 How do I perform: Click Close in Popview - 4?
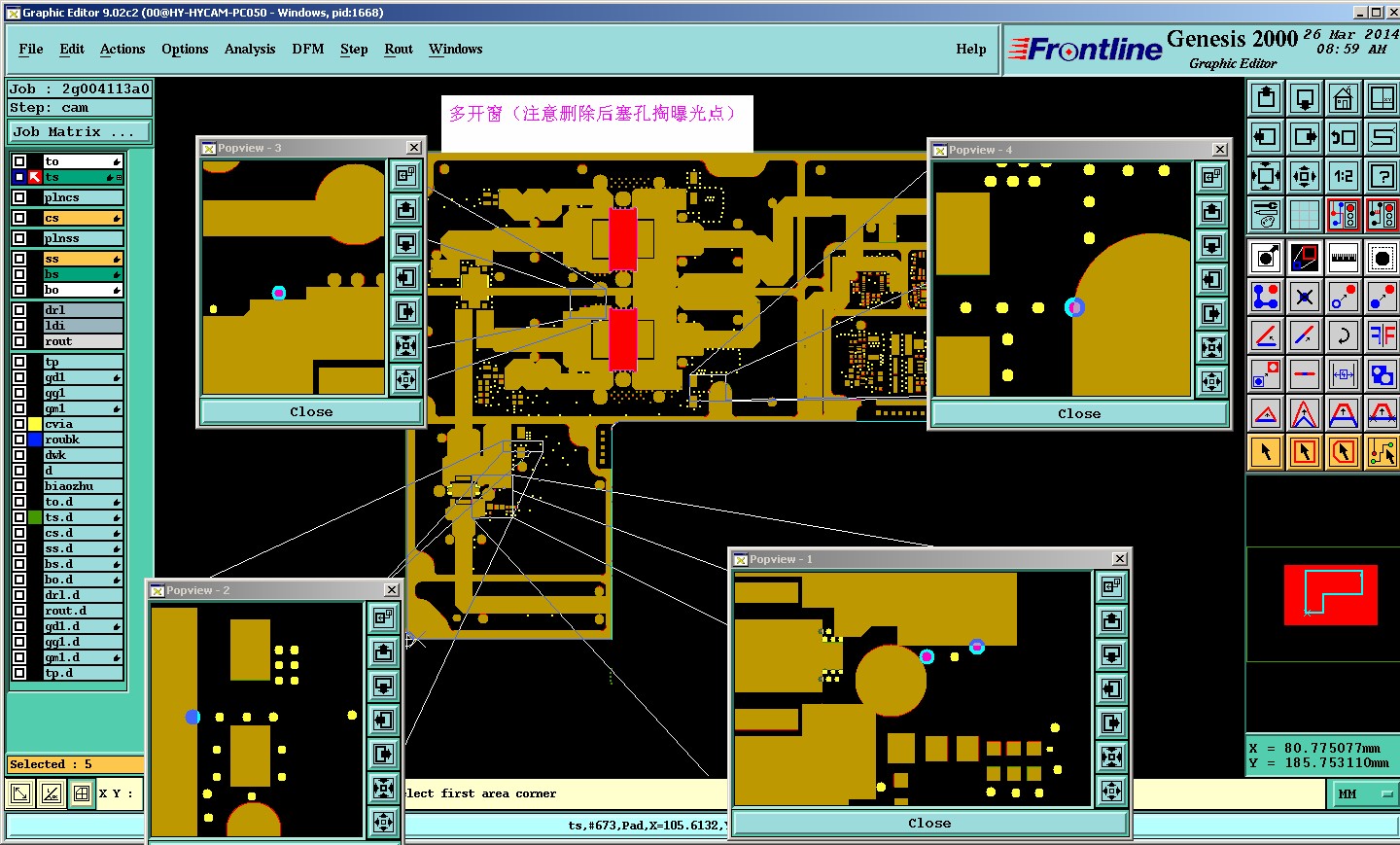tap(1079, 414)
